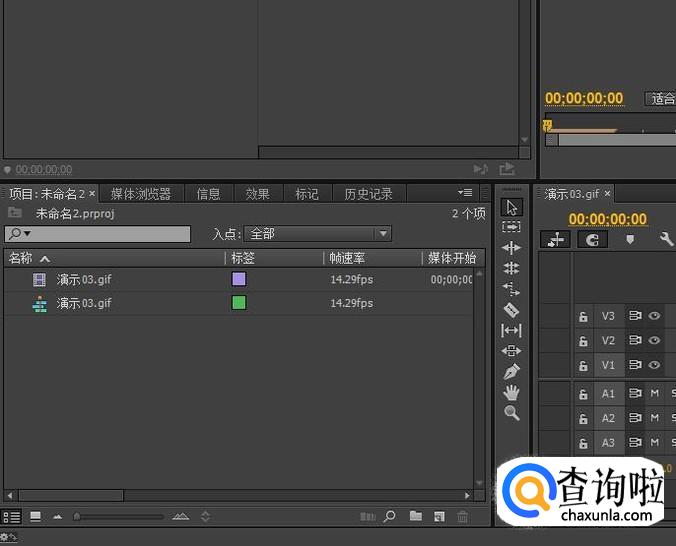Mute audio track A1
The image size is (676, 546).
(655, 394)
